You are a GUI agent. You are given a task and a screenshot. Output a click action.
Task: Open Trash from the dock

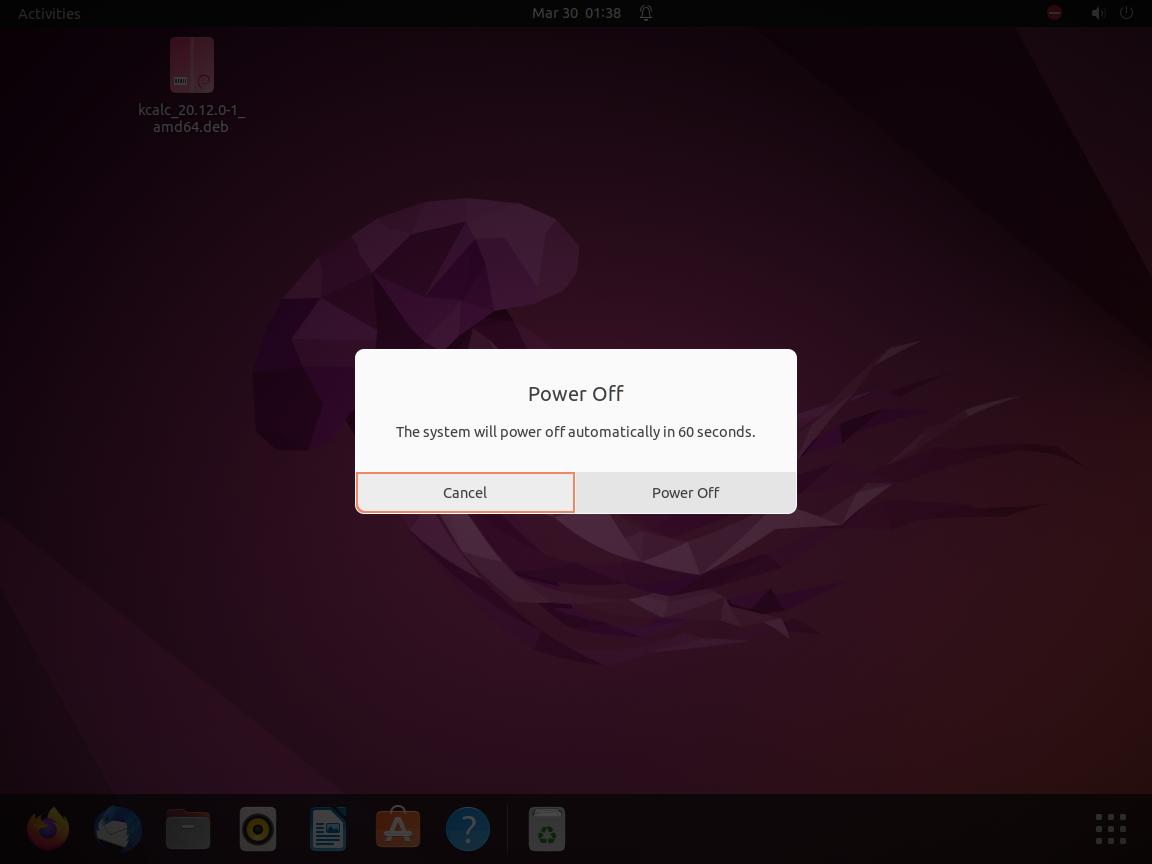coord(547,829)
